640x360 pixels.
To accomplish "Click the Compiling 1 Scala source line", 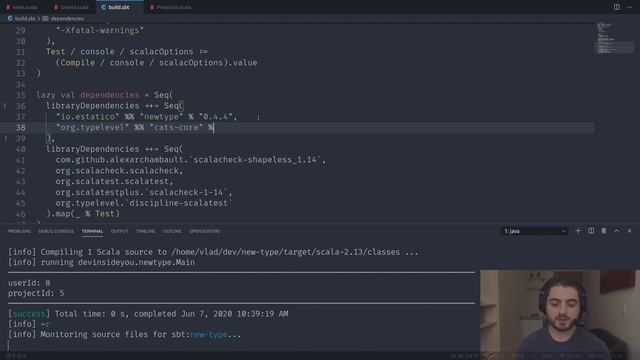I will coord(213,252).
